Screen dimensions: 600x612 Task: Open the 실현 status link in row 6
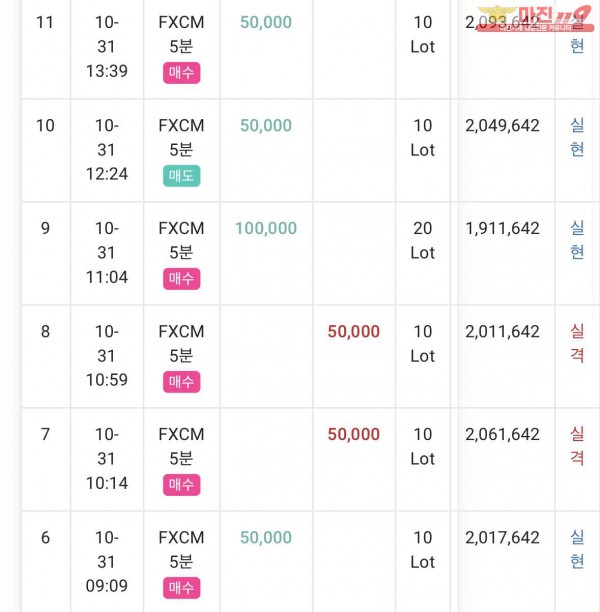point(577,549)
